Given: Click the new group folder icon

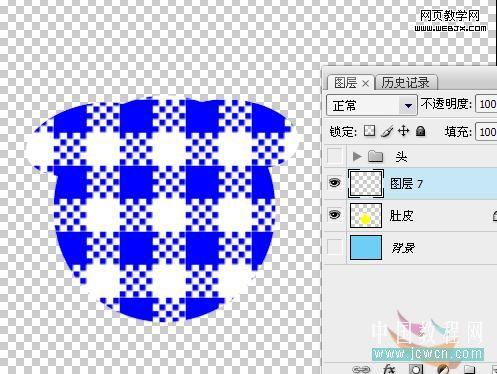Looking at the screenshot, I should point(469,369).
